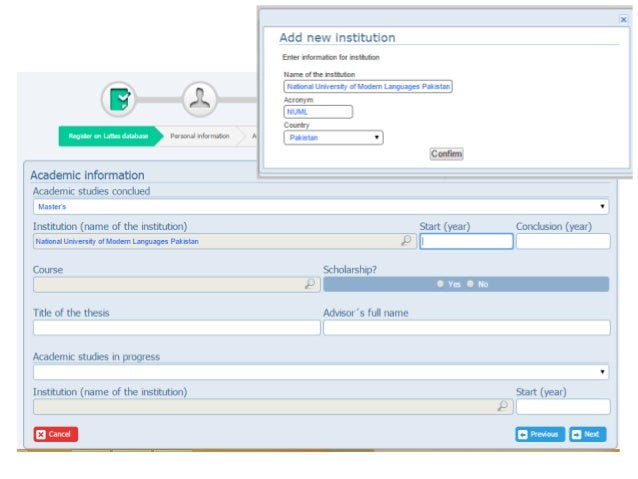Open institution search magnifier in studies in progress
This screenshot has width=638, height=479.
pos(503,406)
